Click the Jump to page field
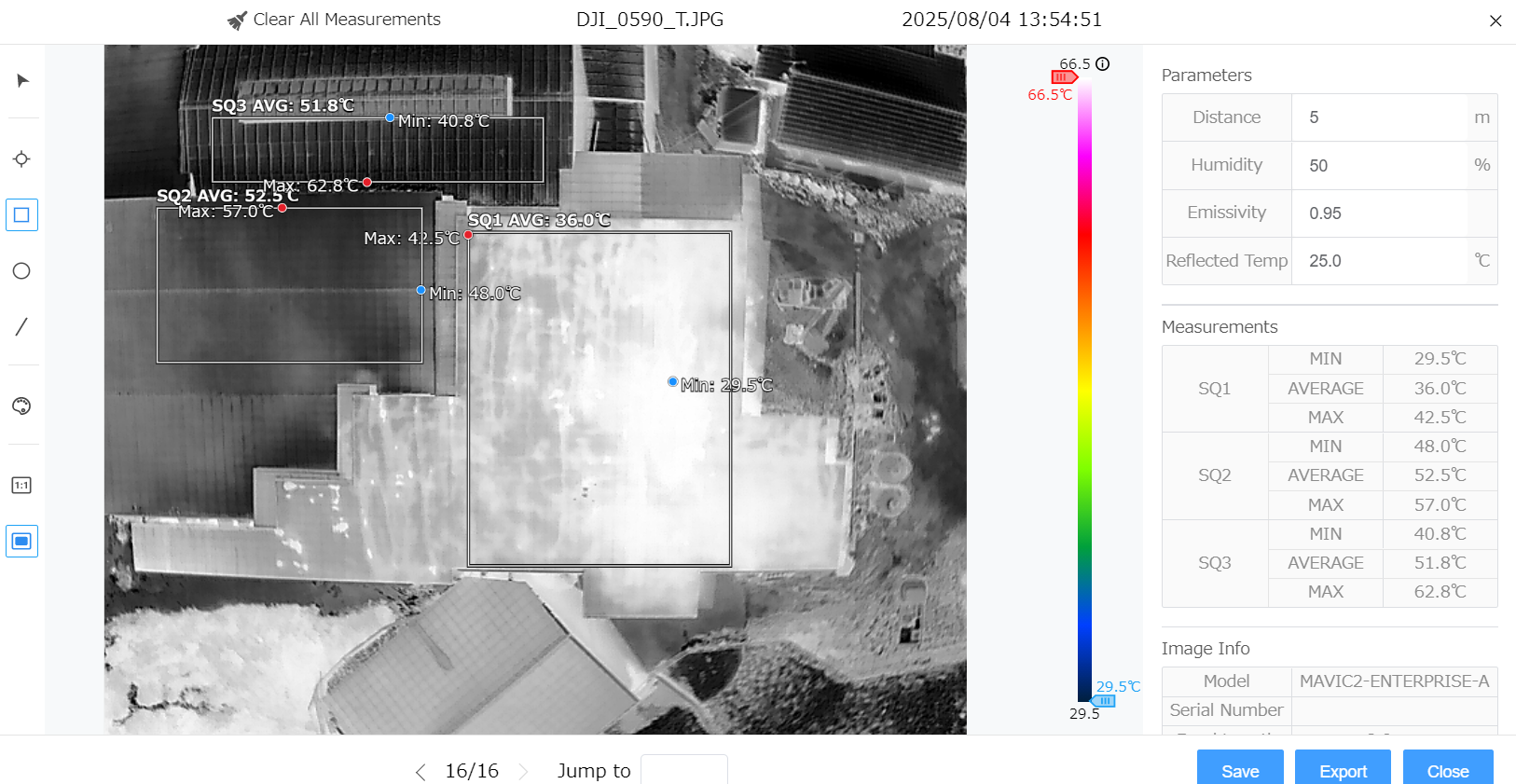 pyautogui.click(x=683, y=771)
